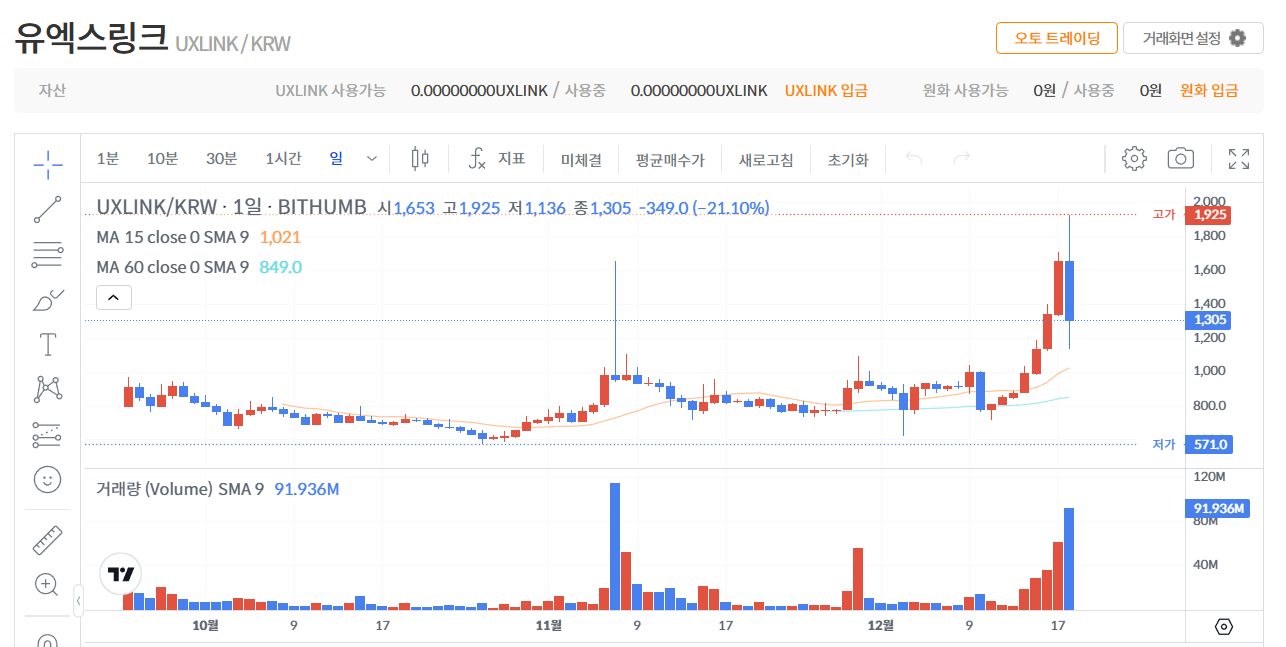
Task: Select the text annotation tool
Action: (47, 345)
